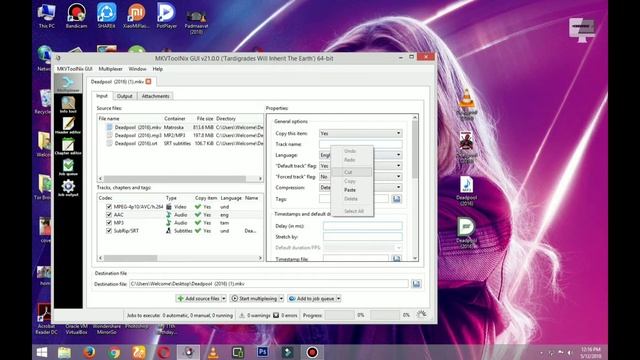
Task: Open the Language dropdown
Action: pos(360,155)
